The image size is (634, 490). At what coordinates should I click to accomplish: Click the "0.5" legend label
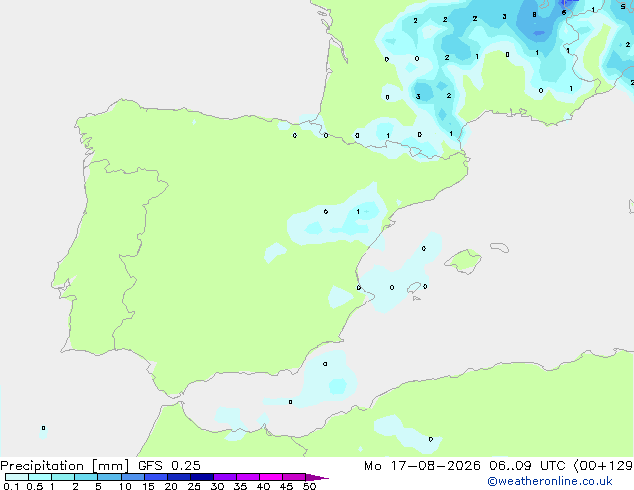point(35,486)
